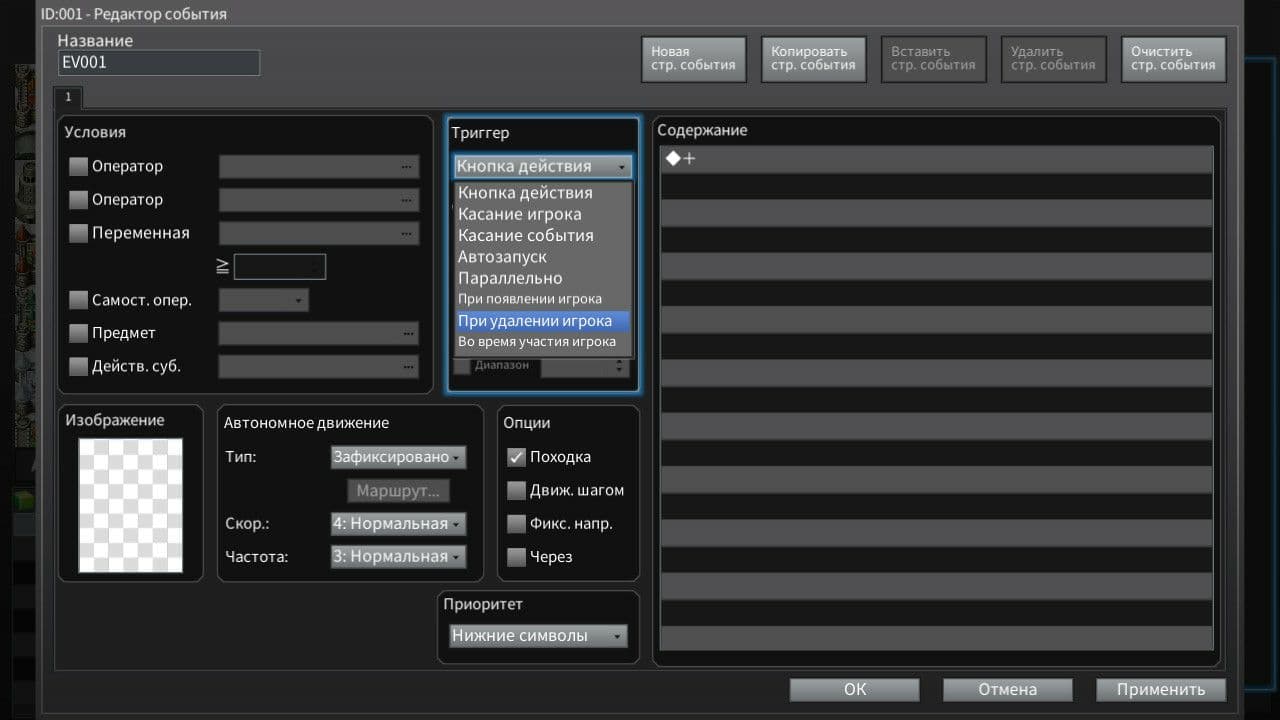Open the Тип movement type dropdown
The image size is (1280, 720).
pyautogui.click(x=398, y=457)
